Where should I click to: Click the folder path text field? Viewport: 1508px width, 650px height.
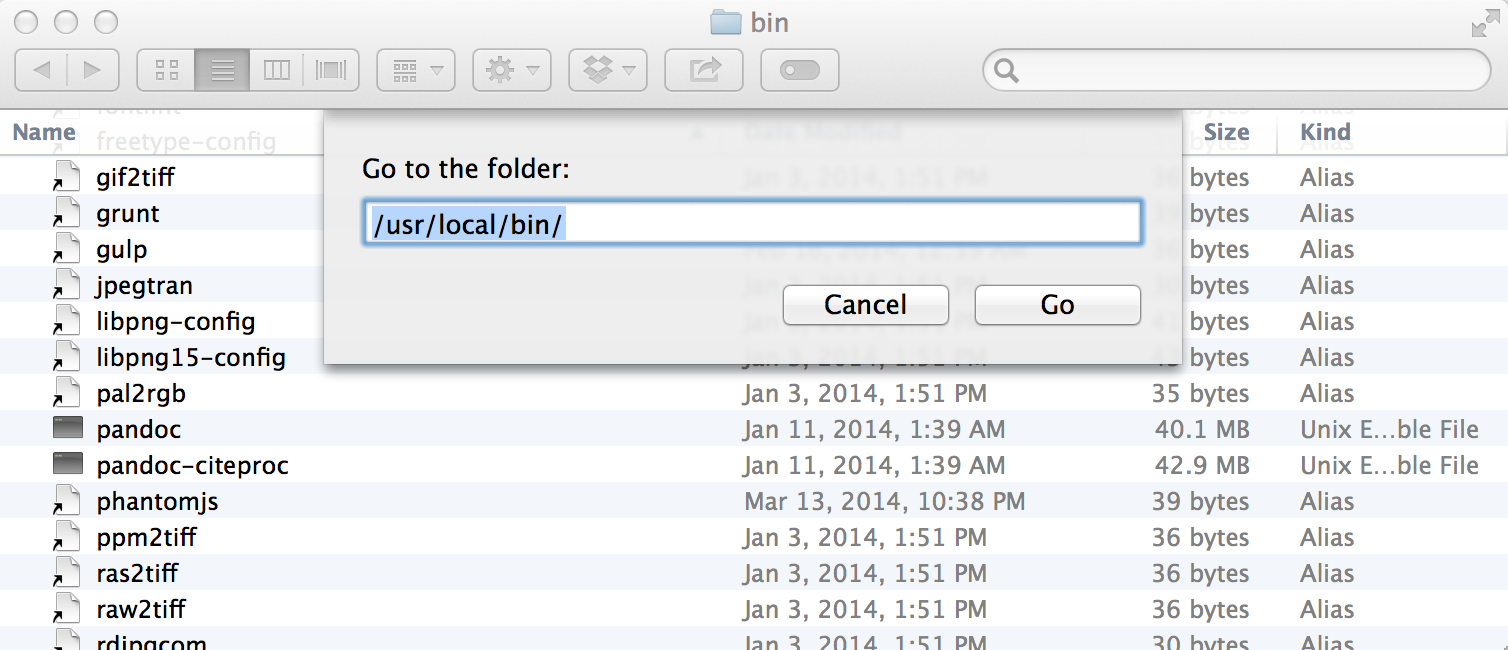pyautogui.click(x=752, y=223)
